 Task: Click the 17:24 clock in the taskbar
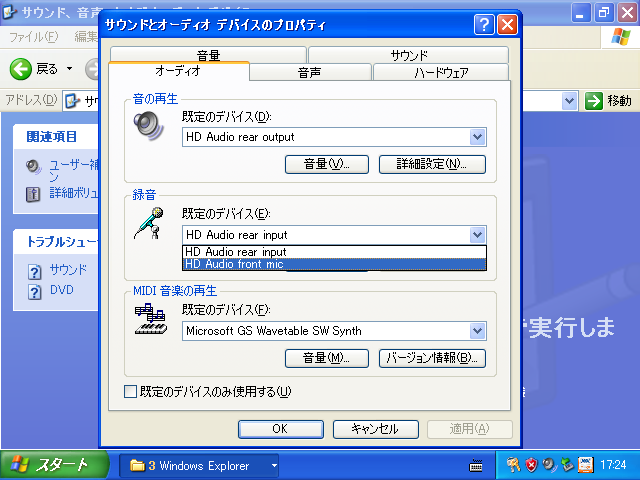click(613, 465)
